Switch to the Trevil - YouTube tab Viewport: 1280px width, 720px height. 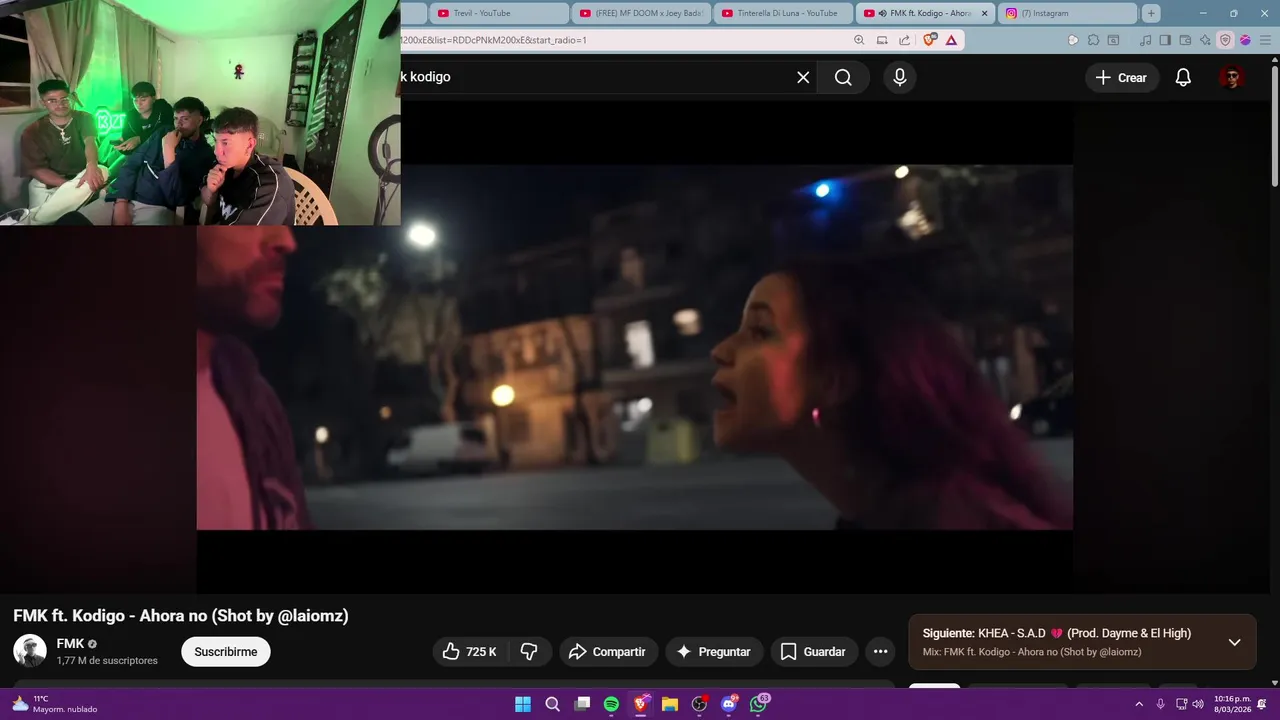point(500,13)
